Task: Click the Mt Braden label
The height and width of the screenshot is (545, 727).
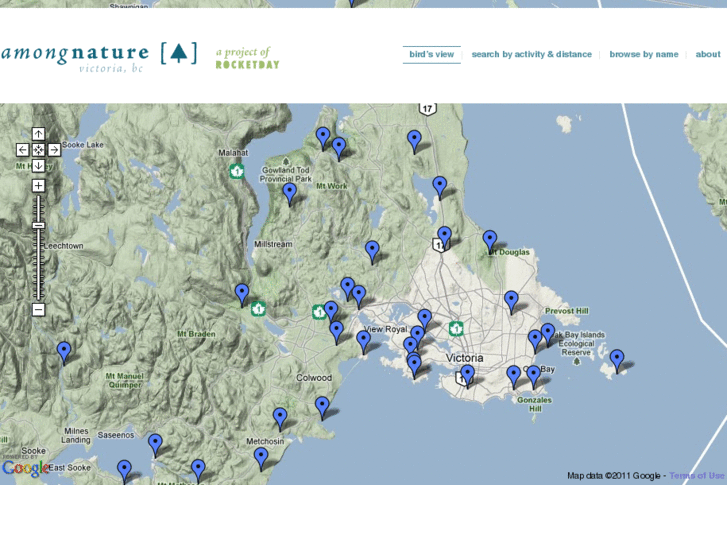Action: (x=196, y=334)
